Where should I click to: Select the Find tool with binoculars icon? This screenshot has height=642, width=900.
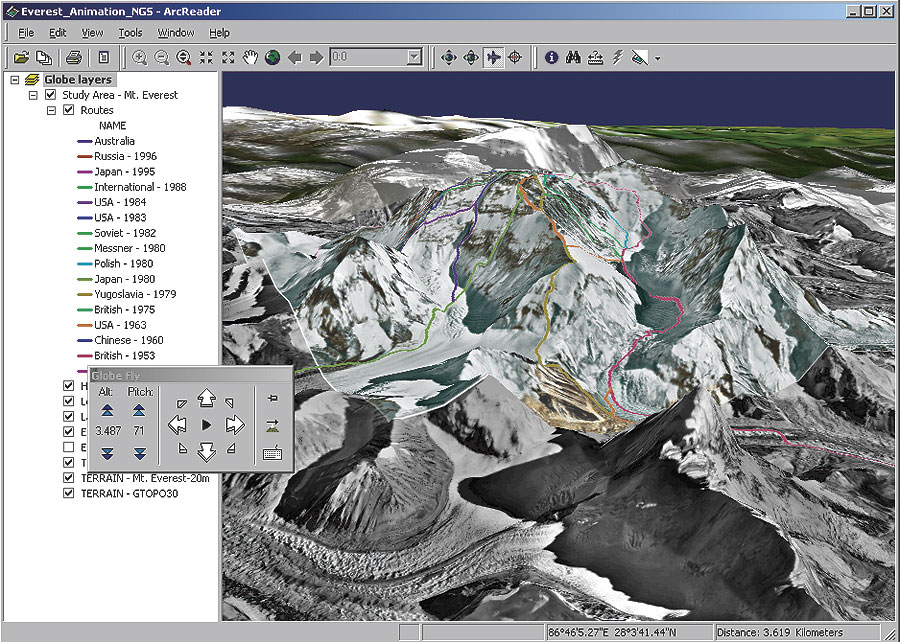click(572, 57)
